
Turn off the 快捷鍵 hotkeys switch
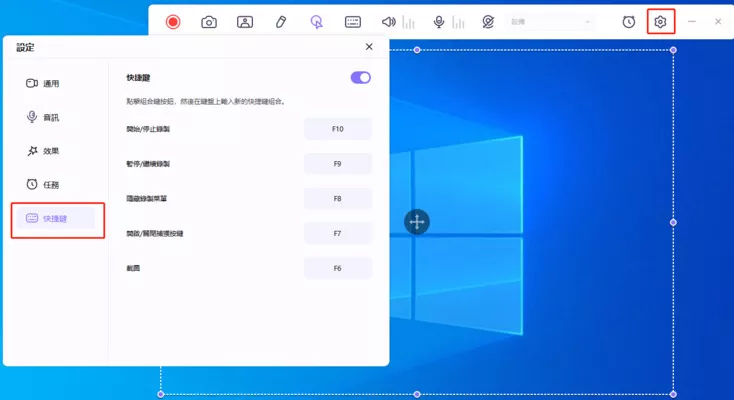coord(360,77)
